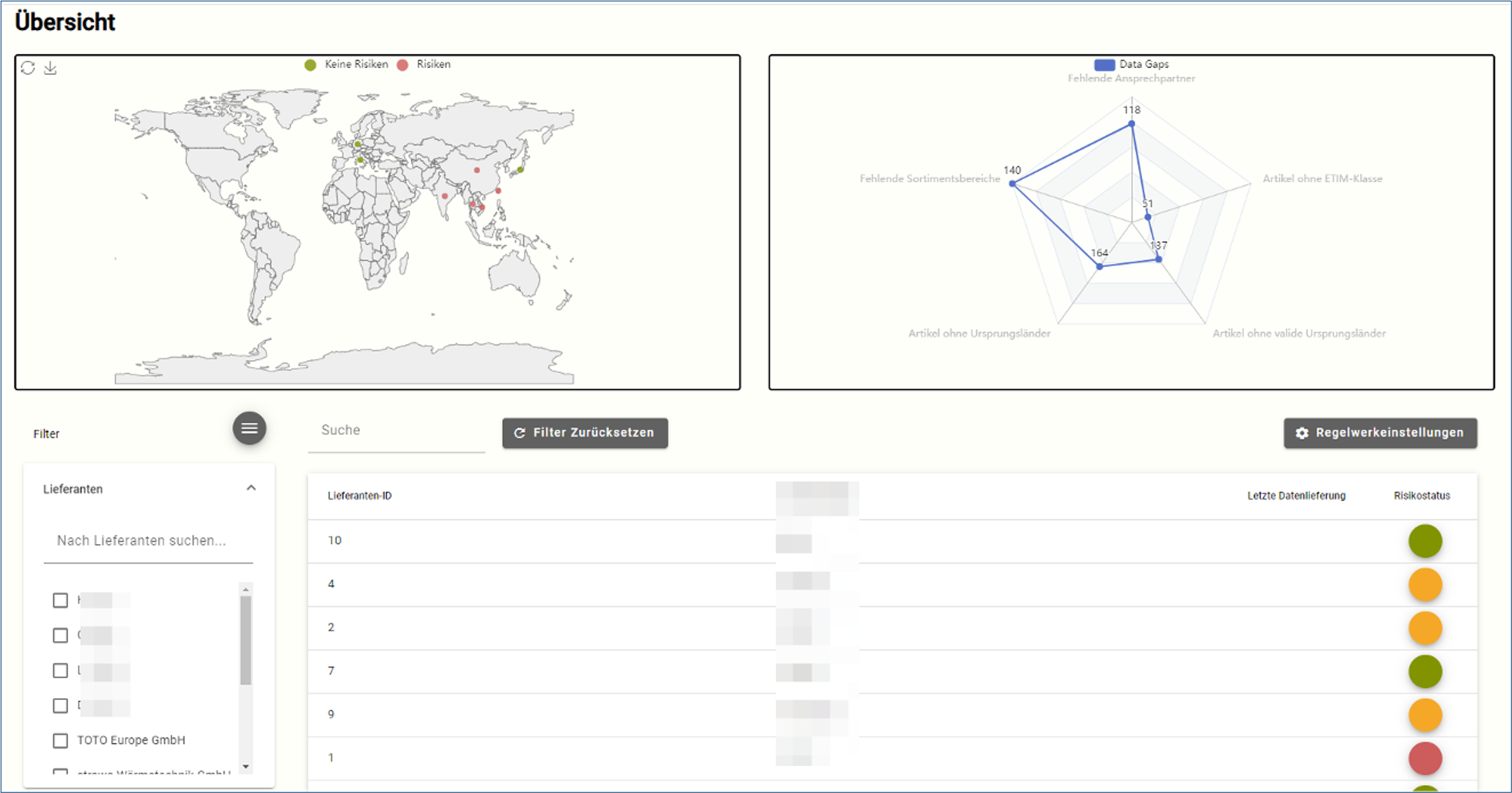
Task: Sort by the Lieferanten-ID column header
Action: tap(359, 496)
